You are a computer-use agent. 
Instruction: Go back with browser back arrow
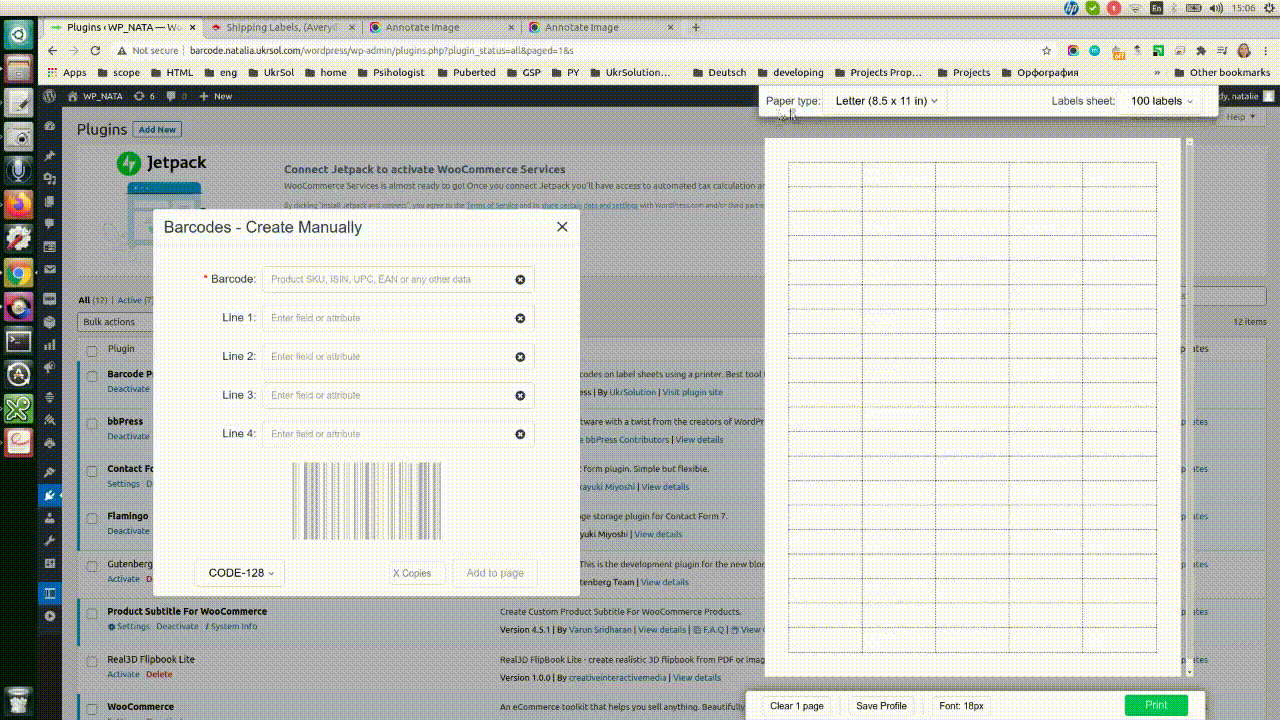pyautogui.click(x=52, y=50)
